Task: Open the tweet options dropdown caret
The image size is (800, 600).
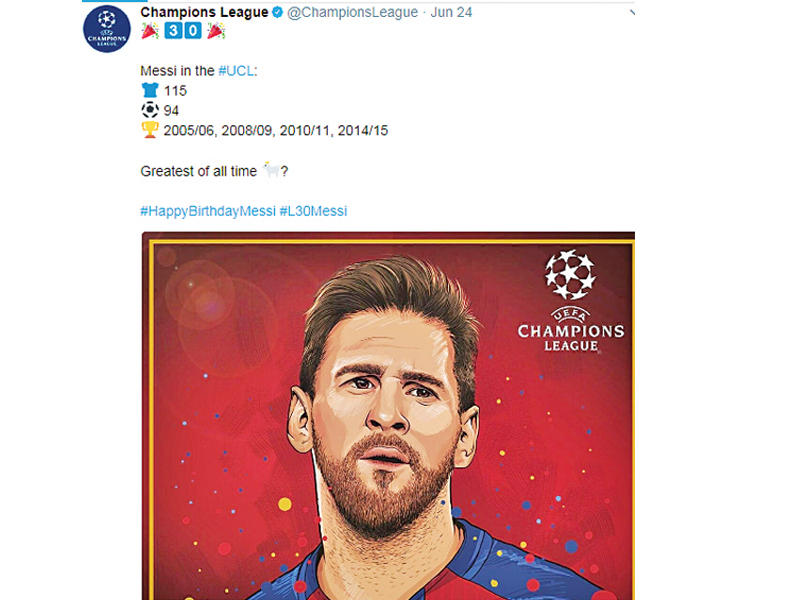Action: pos(632,12)
